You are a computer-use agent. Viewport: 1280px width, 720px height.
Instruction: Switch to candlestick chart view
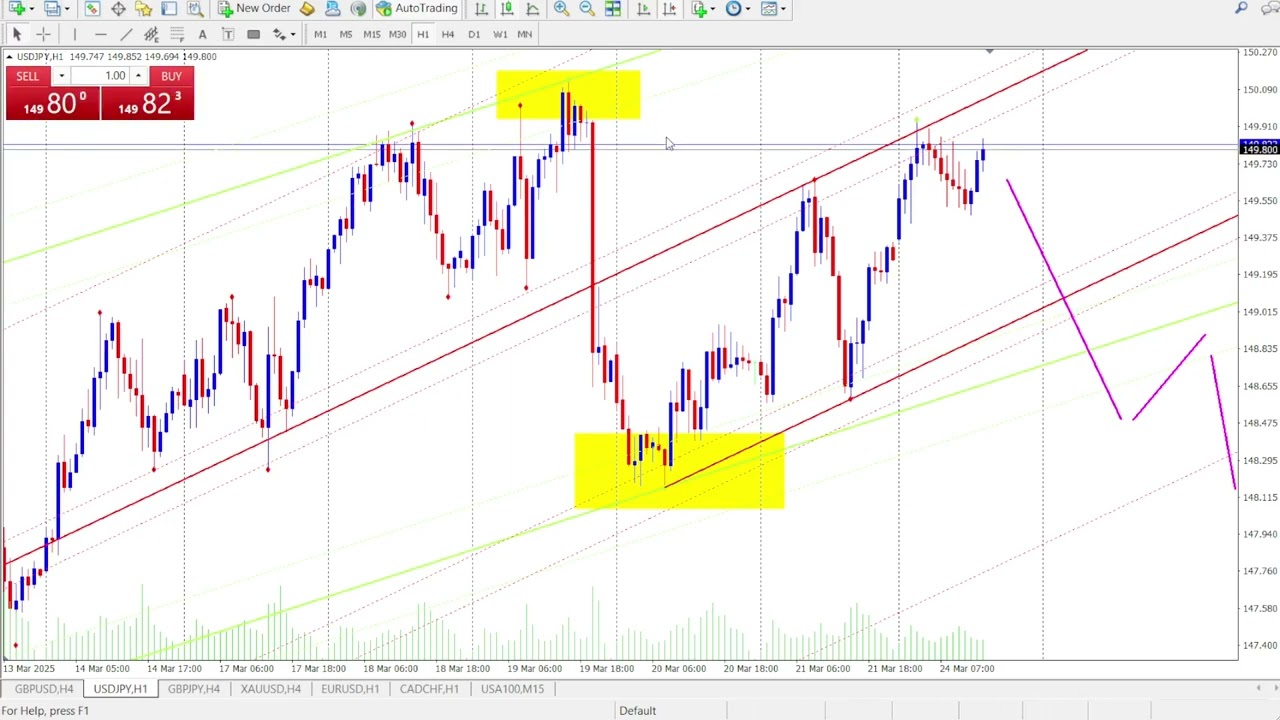click(507, 8)
